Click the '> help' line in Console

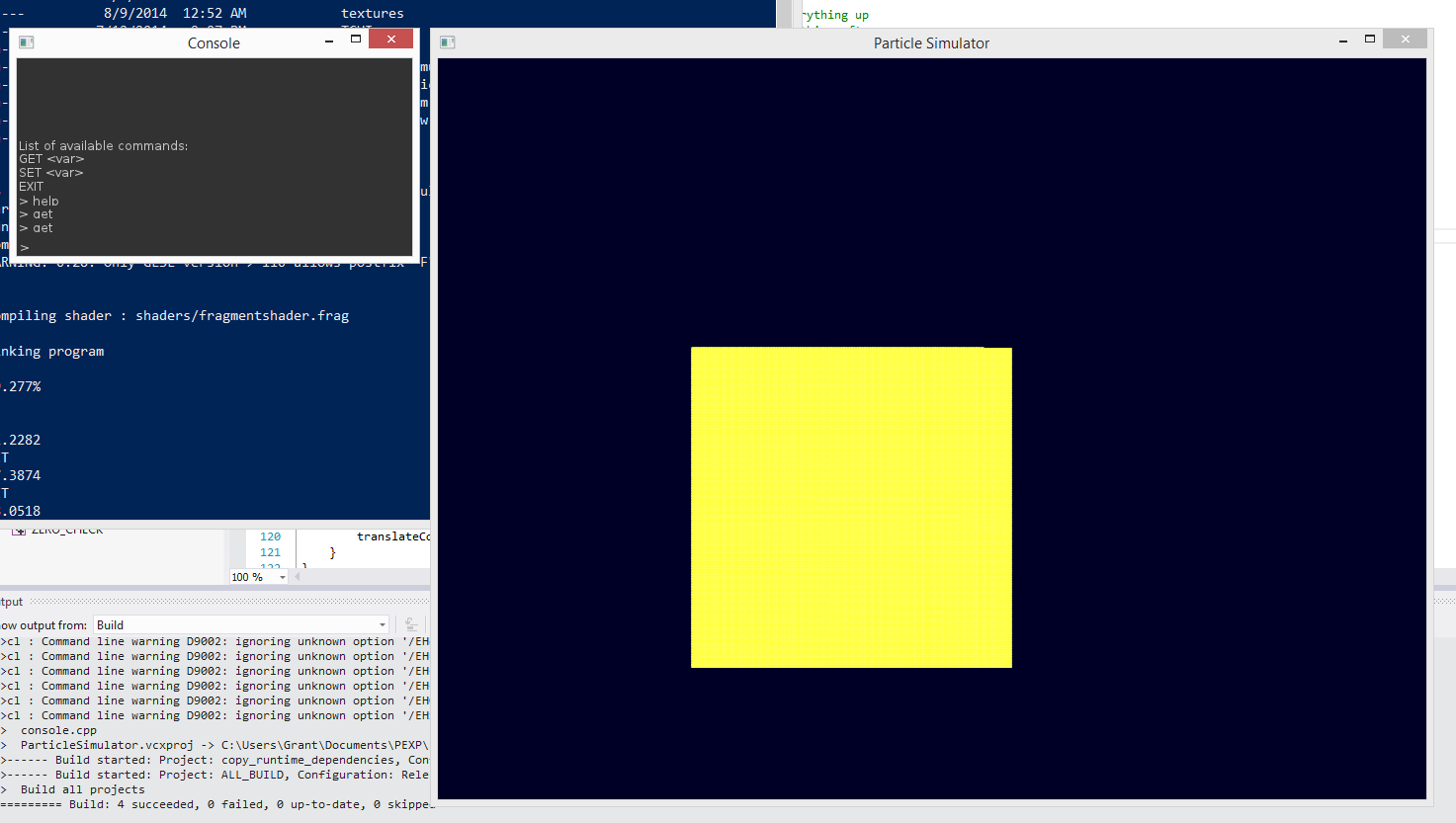(40, 201)
